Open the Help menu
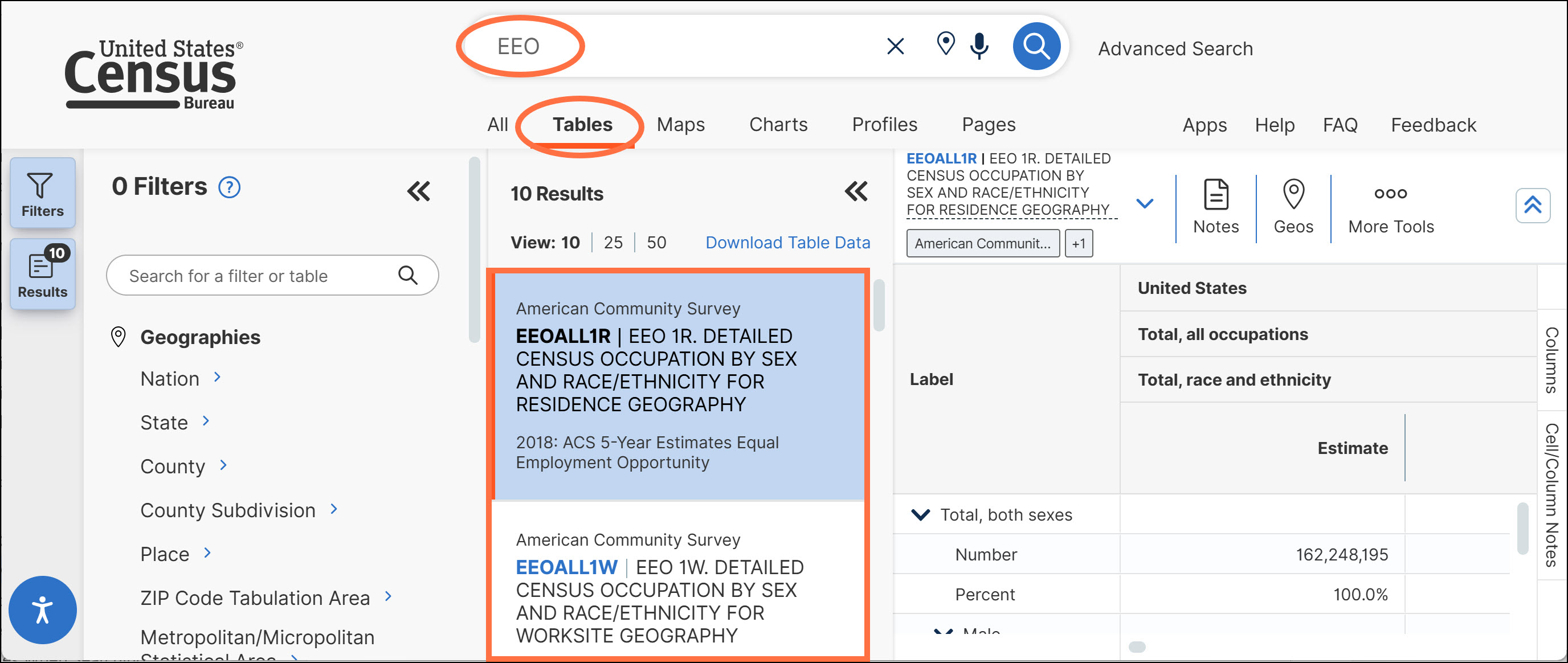 [x=1274, y=125]
